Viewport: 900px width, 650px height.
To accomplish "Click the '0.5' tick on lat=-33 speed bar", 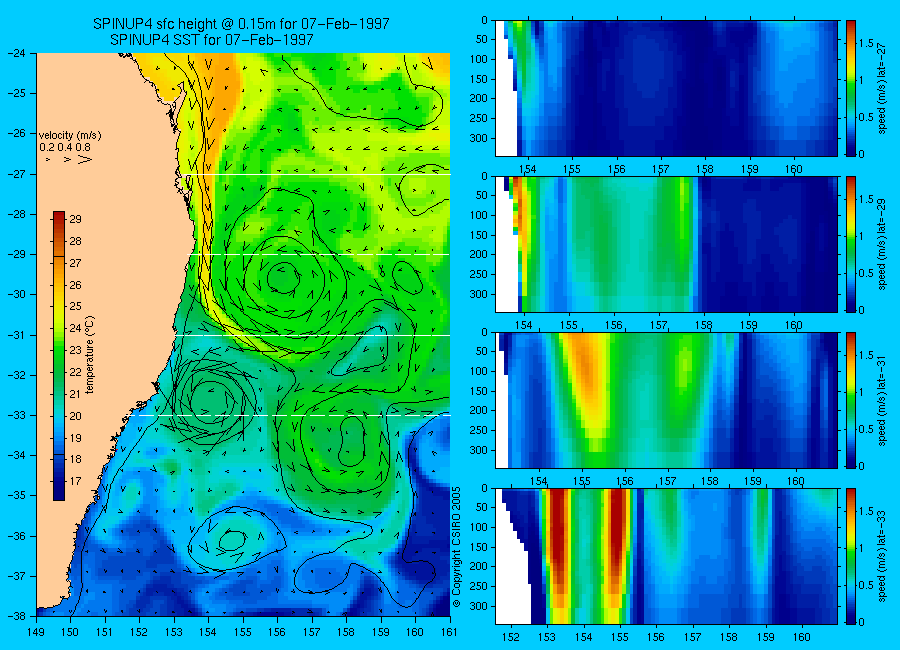I will [867, 586].
